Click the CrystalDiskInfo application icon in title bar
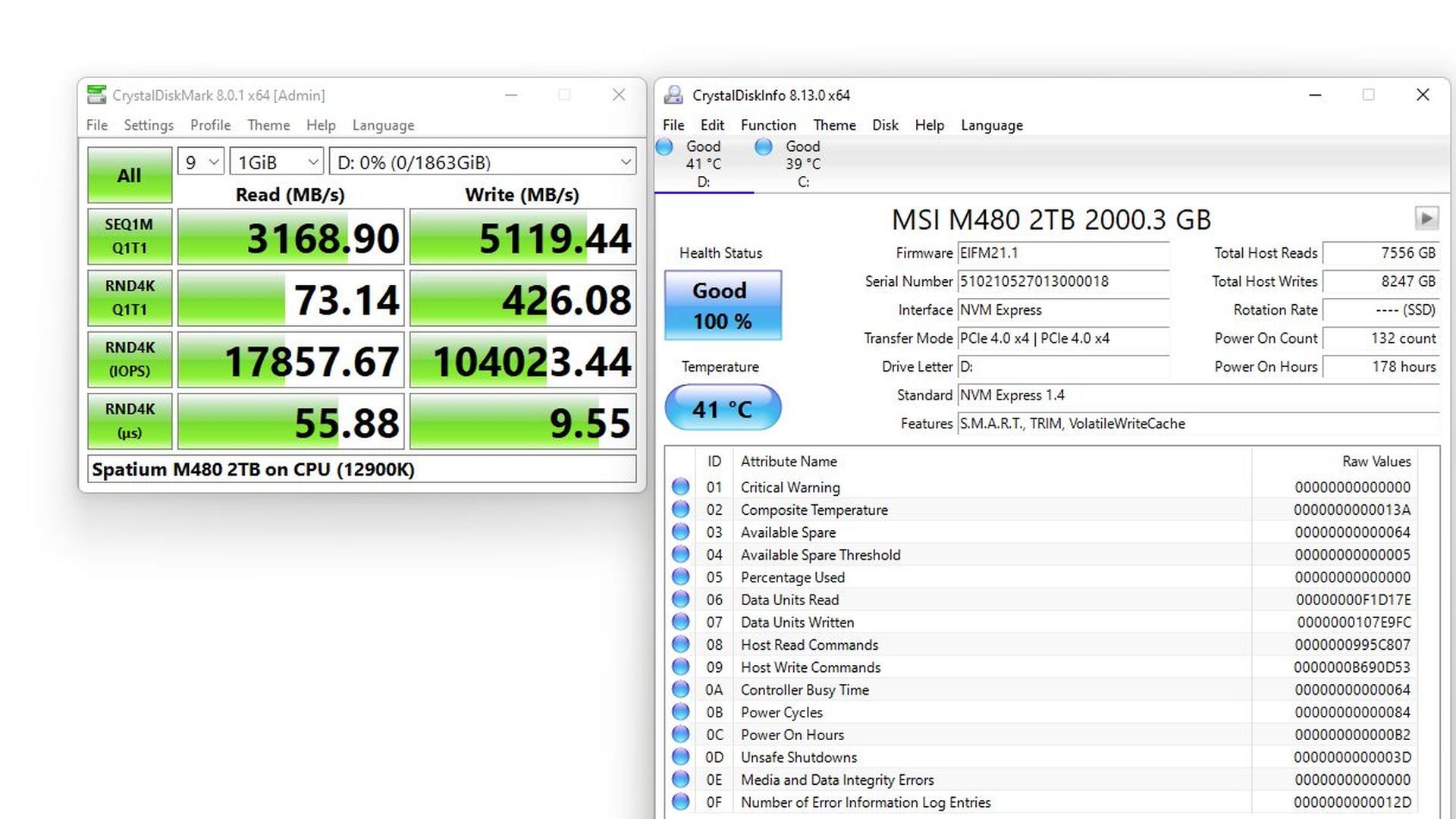 [673, 95]
